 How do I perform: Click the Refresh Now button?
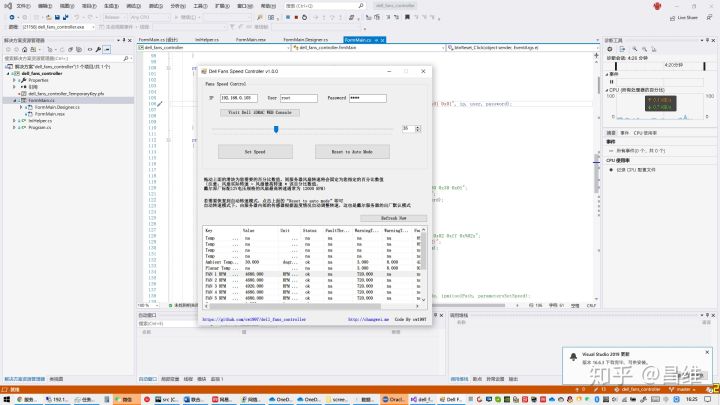[x=394, y=218]
